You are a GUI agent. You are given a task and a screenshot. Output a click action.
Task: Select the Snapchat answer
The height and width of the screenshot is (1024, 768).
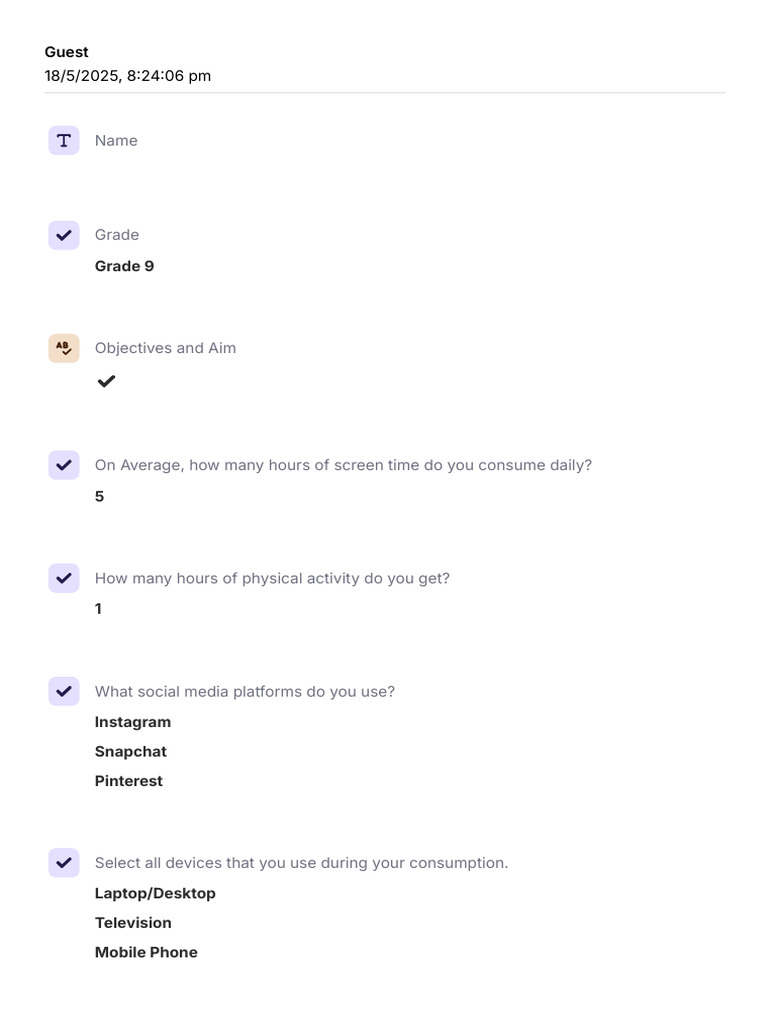[x=131, y=751]
